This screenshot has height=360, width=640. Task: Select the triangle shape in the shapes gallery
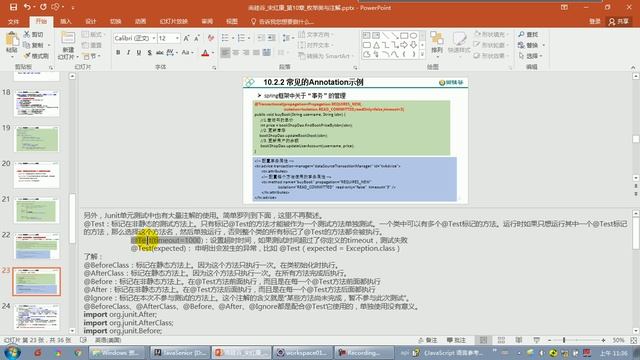[x=376, y=45]
